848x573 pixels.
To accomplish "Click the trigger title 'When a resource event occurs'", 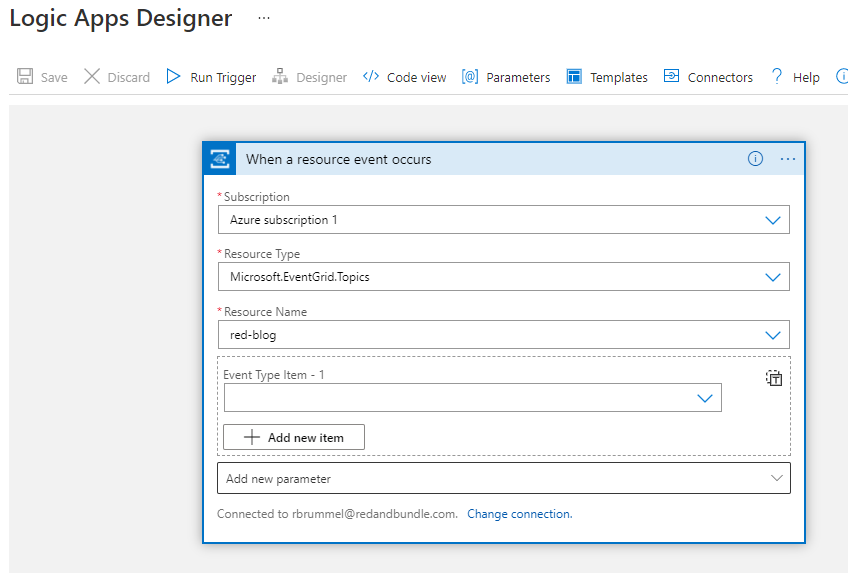I will pyautogui.click(x=339, y=159).
